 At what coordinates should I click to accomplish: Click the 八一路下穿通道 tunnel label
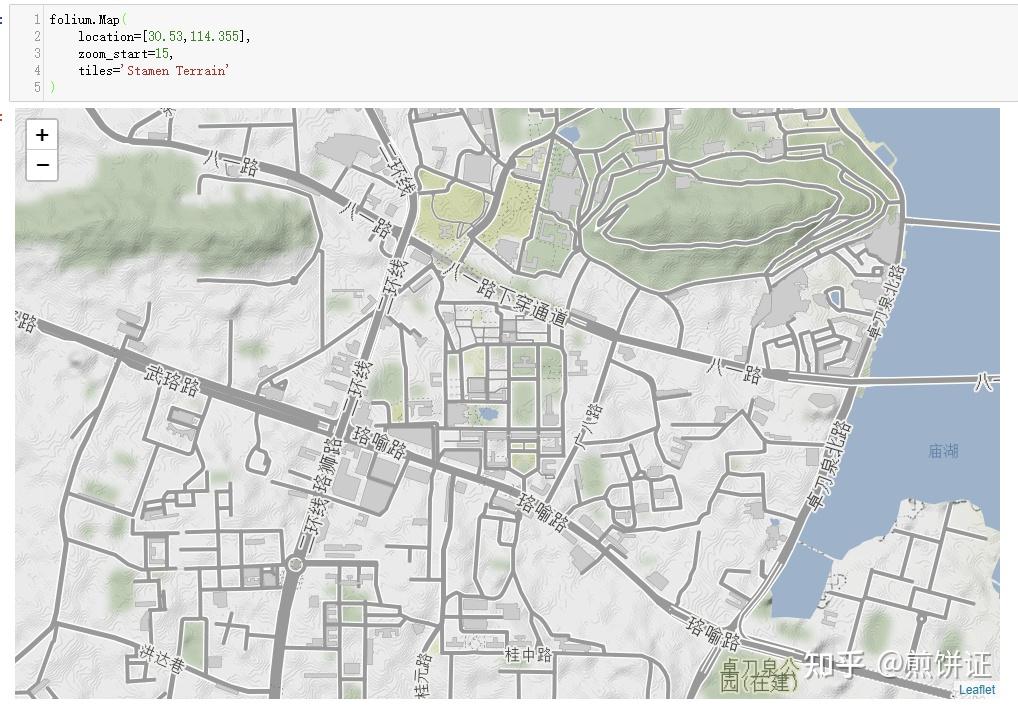(512, 297)
